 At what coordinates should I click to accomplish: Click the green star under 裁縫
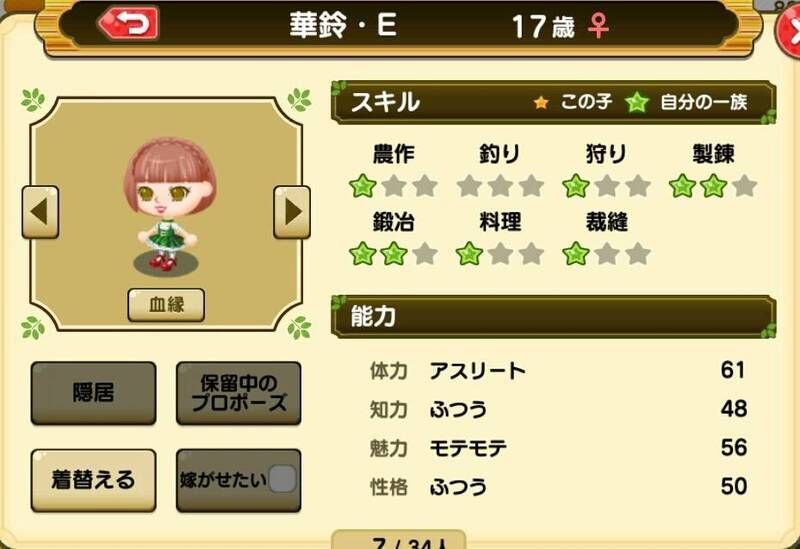[576, 254]
